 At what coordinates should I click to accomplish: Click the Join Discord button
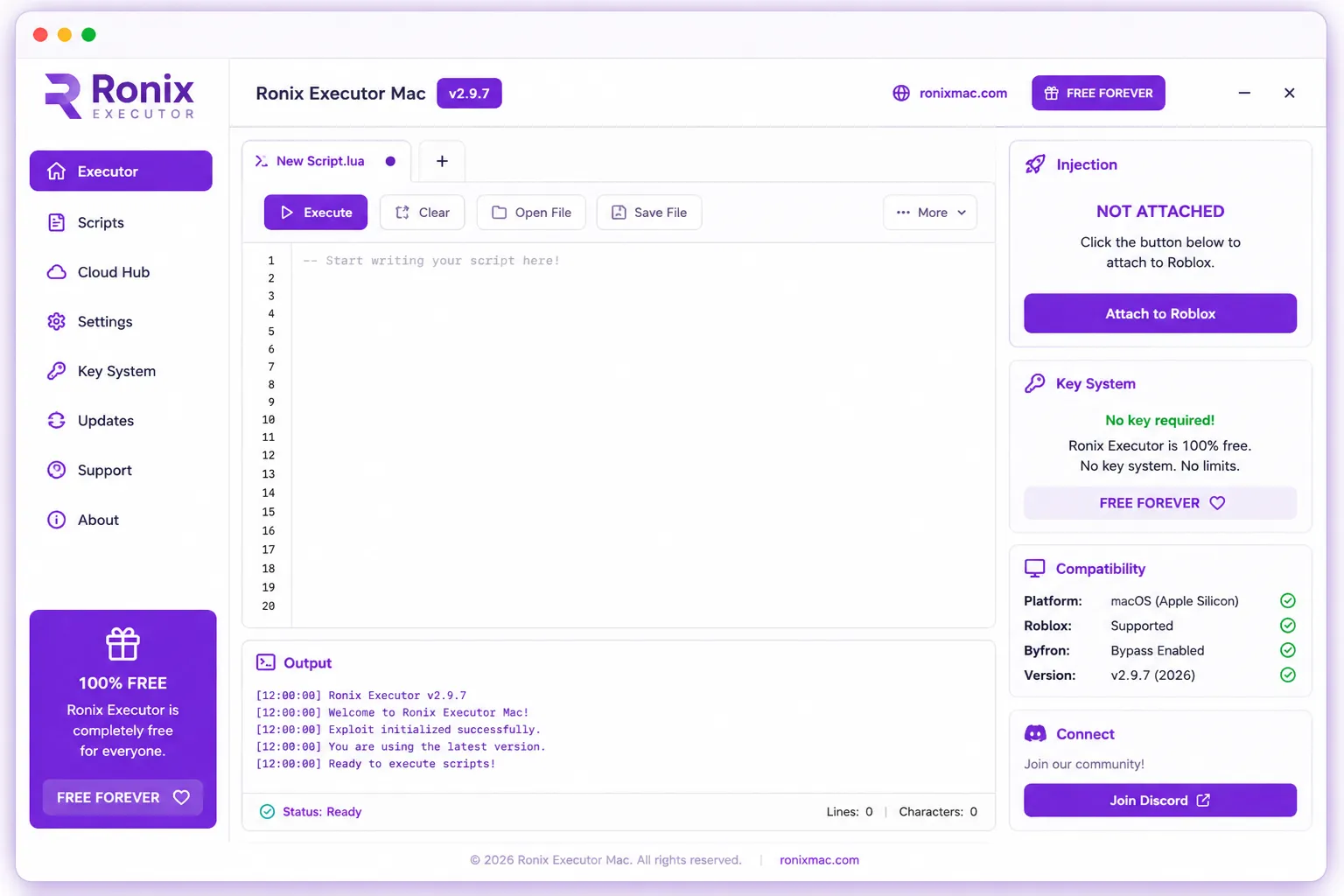tap(1160, 801)
